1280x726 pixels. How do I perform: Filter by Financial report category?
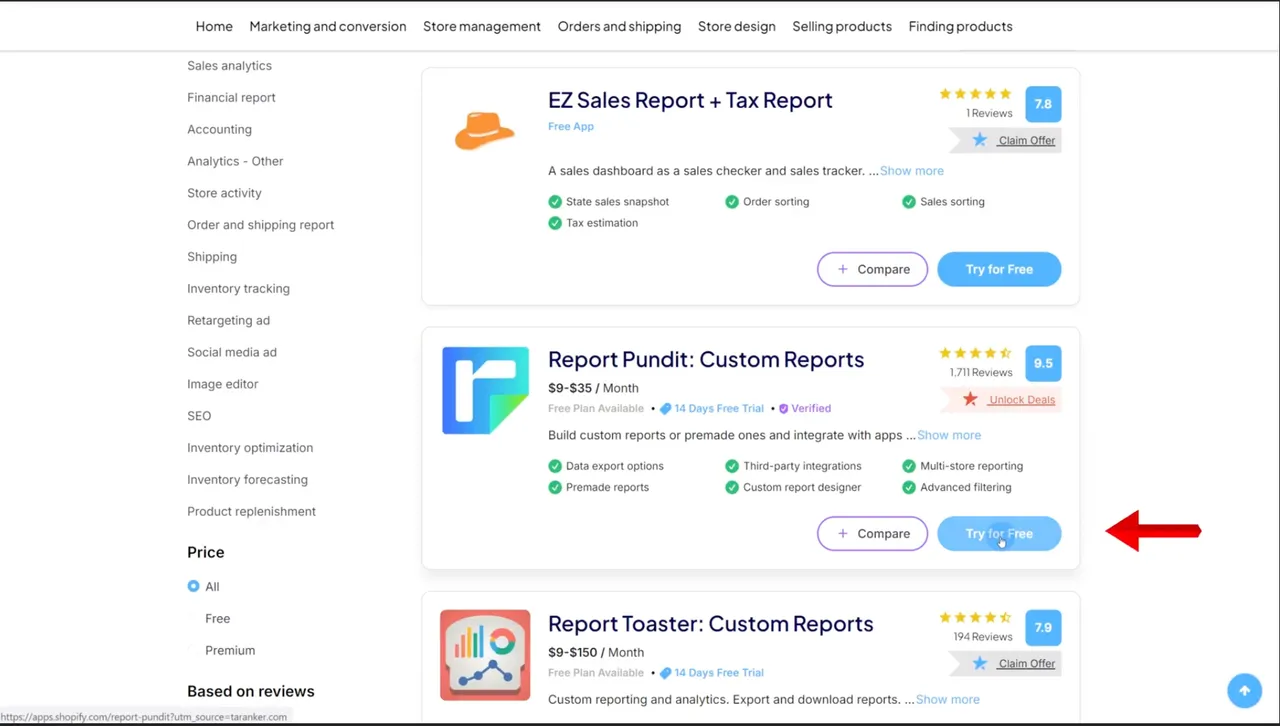231,97
